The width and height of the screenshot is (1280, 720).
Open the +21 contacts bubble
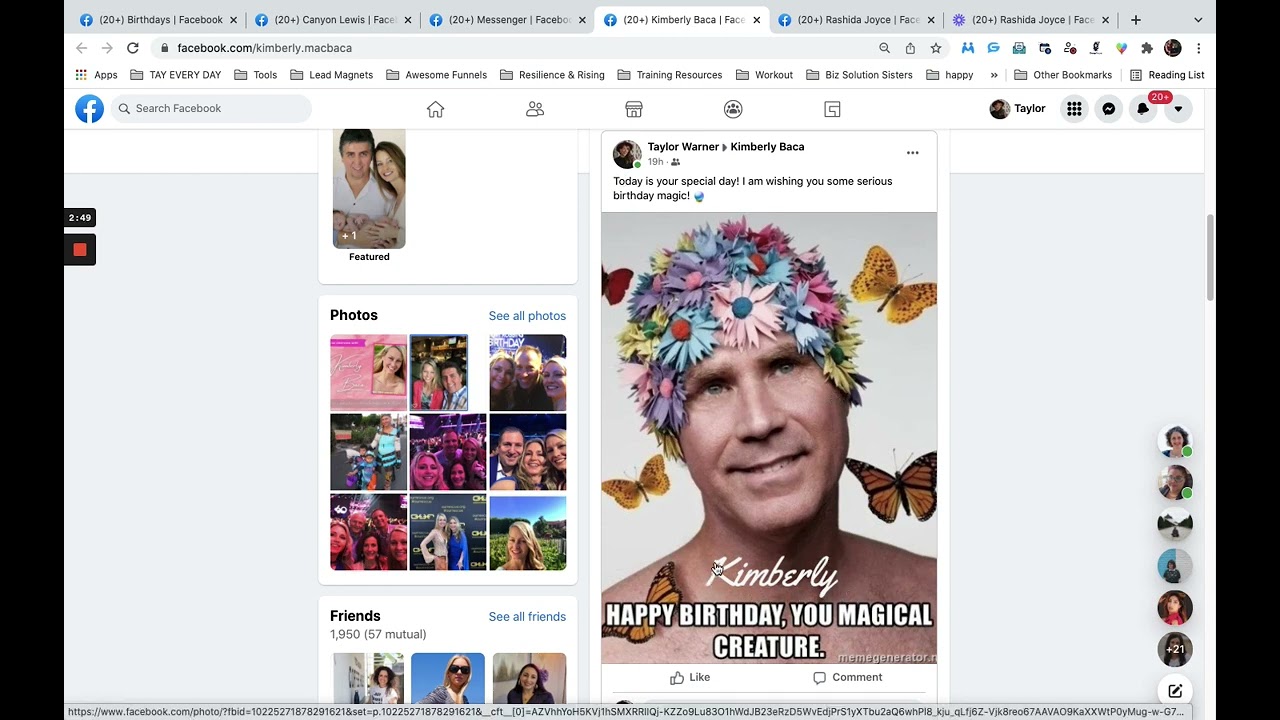tap(1175, 649)
